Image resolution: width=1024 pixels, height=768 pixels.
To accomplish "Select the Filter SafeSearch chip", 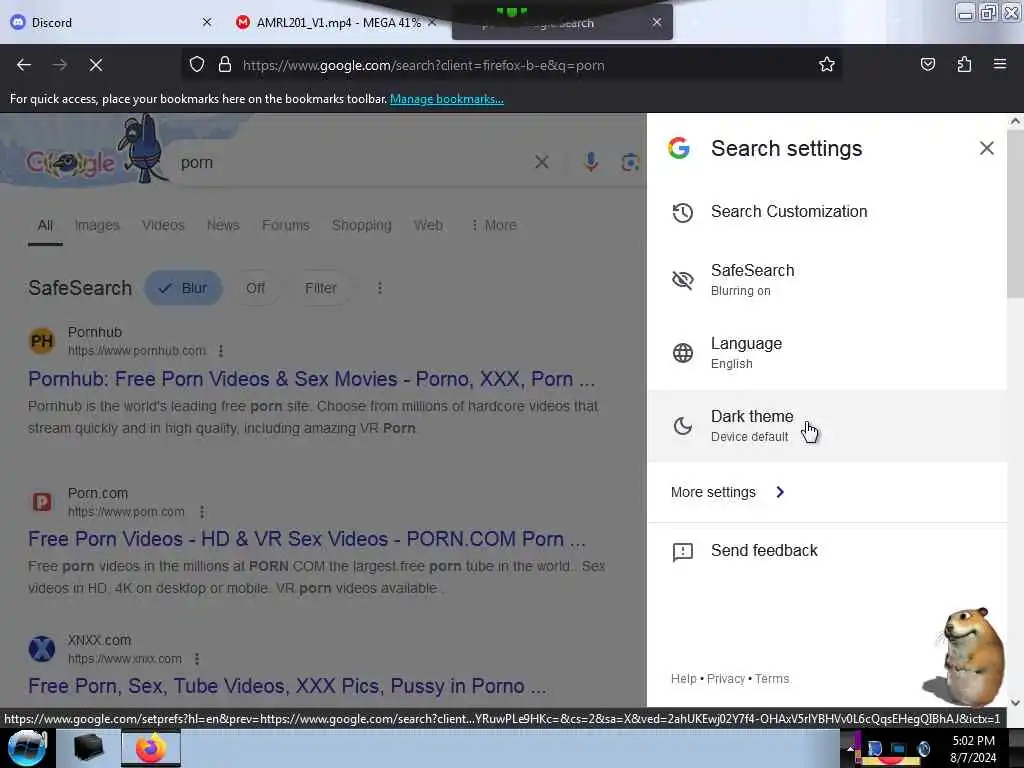I will (321, 288).
